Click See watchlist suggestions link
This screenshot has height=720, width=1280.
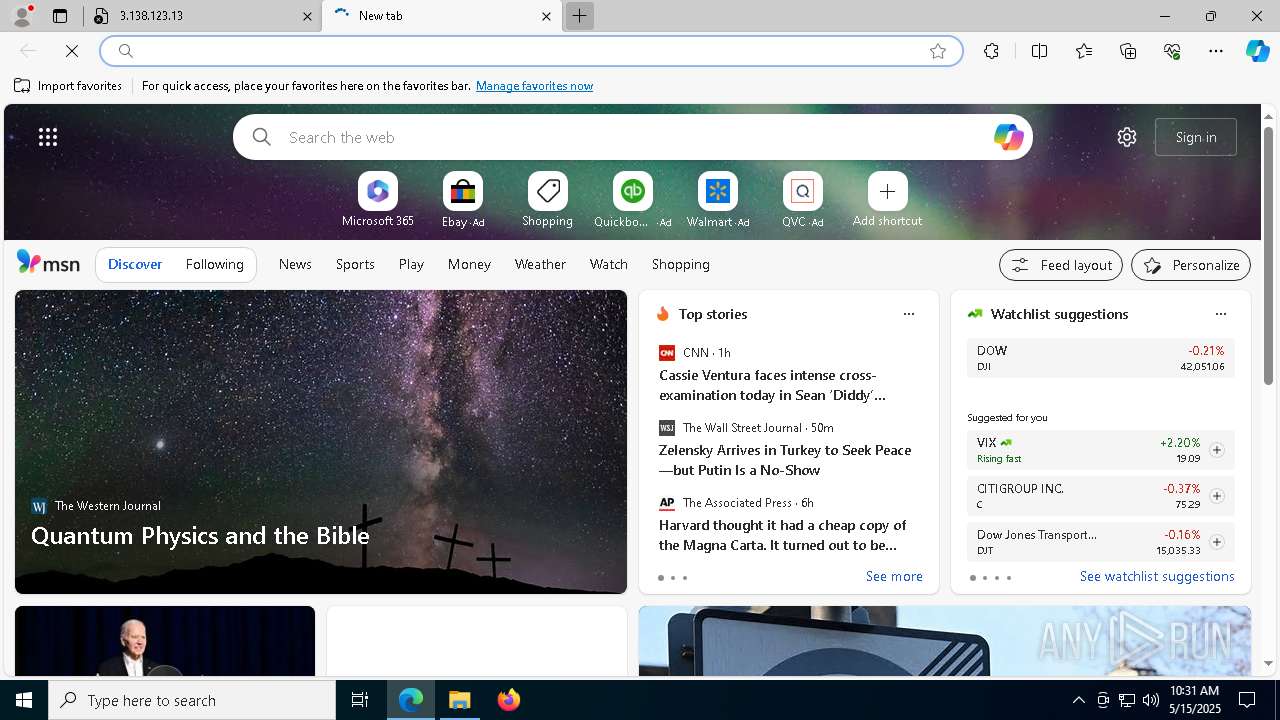click(1157, 576)
